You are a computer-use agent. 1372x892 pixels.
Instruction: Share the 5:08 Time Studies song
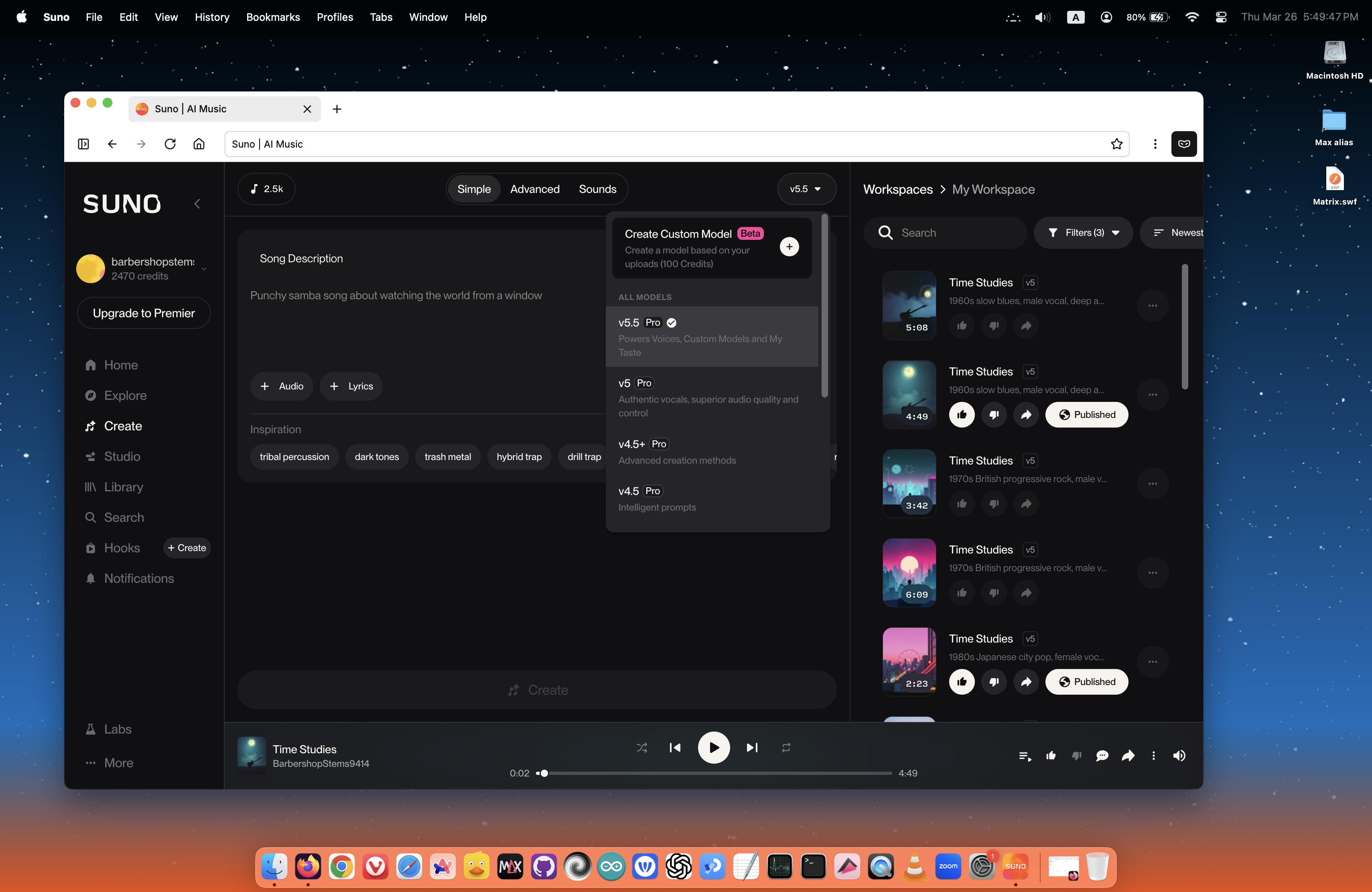pos(1025,326)
